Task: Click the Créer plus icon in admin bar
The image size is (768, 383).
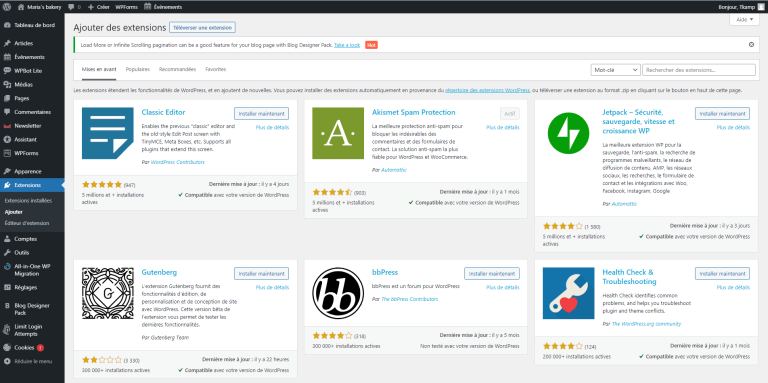Action: click(x=90, y=7)
